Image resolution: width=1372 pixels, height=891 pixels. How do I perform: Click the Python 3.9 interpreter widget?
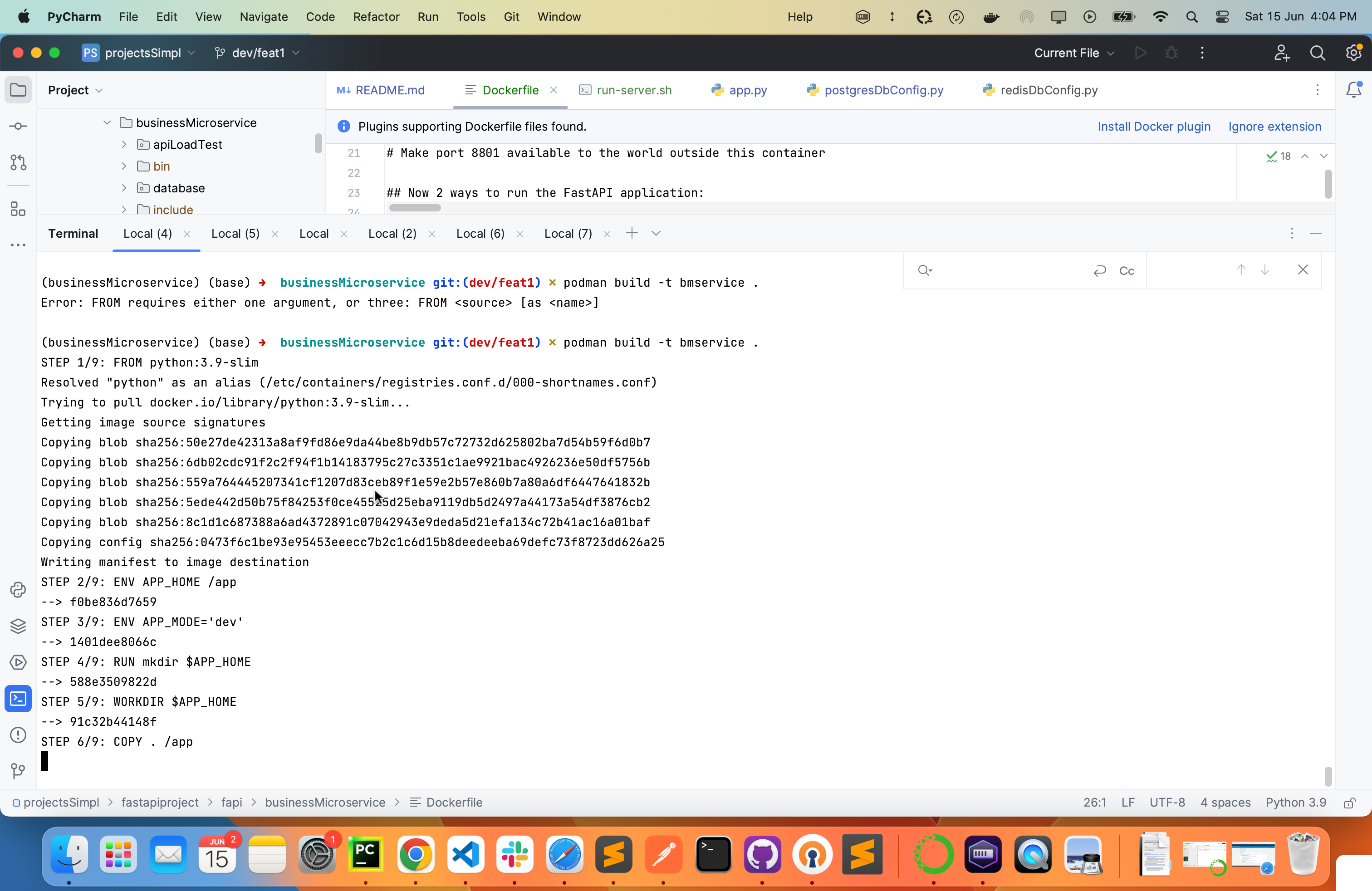pyautogui.click(x=1296, y=803)
